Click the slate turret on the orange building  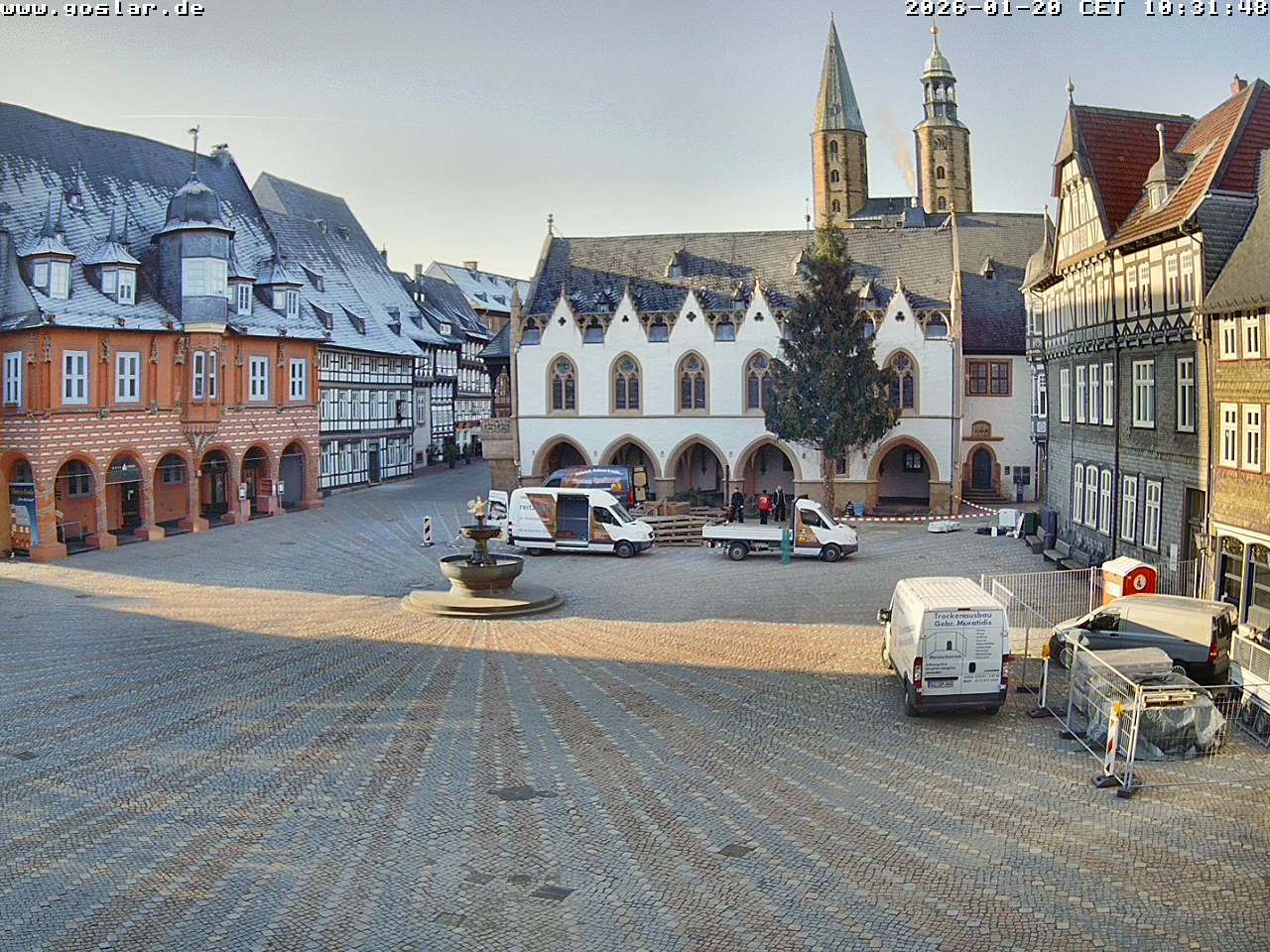tap(194, 248)
